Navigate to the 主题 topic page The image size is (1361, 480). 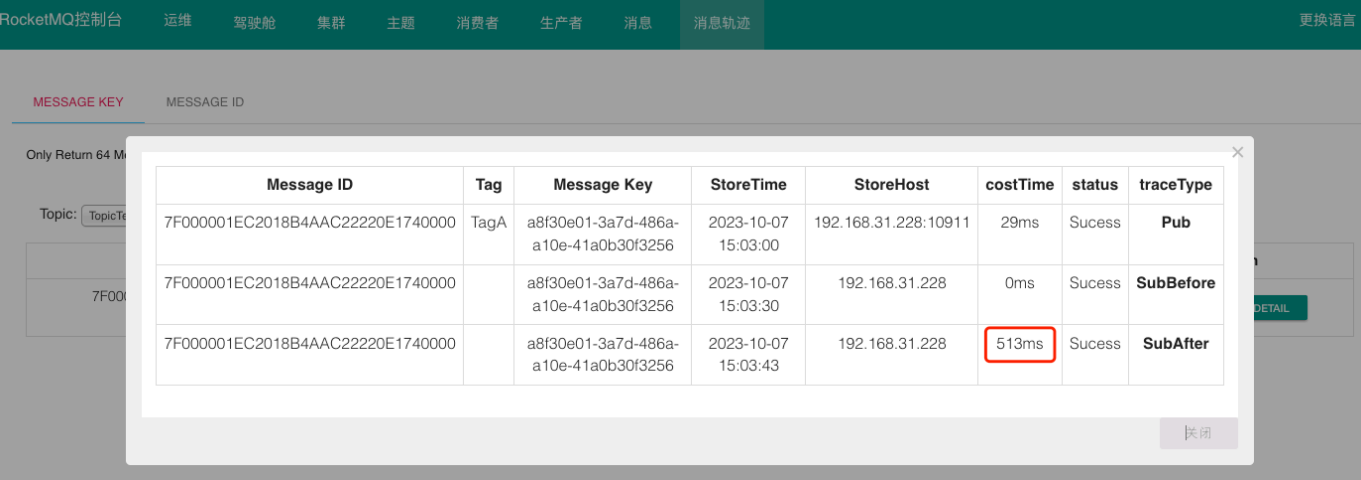click(x=401, y=23)
